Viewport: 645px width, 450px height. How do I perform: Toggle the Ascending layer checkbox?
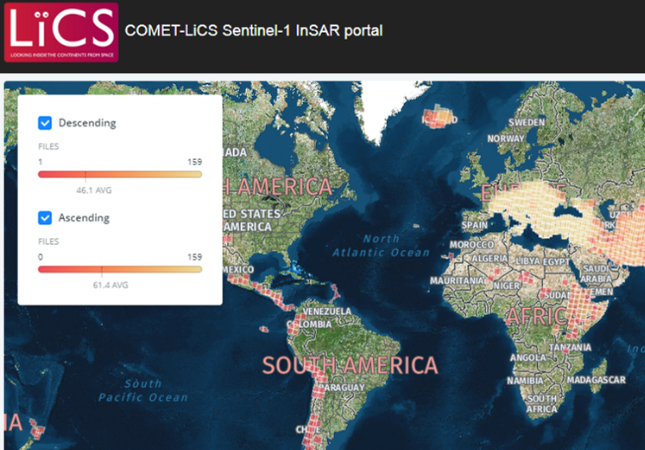point(45,217)
